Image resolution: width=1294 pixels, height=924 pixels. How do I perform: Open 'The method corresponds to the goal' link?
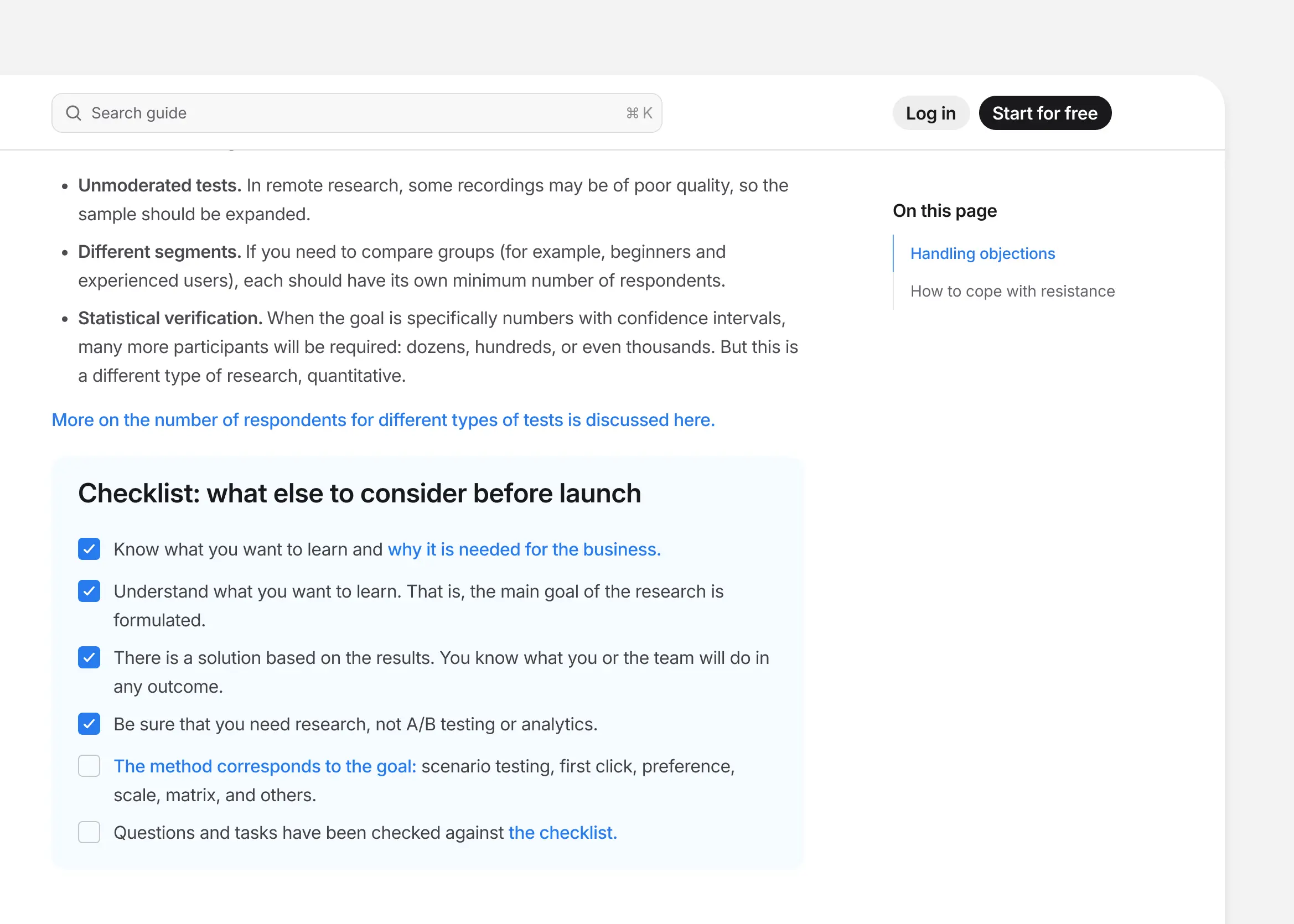(x=265, y=766)
